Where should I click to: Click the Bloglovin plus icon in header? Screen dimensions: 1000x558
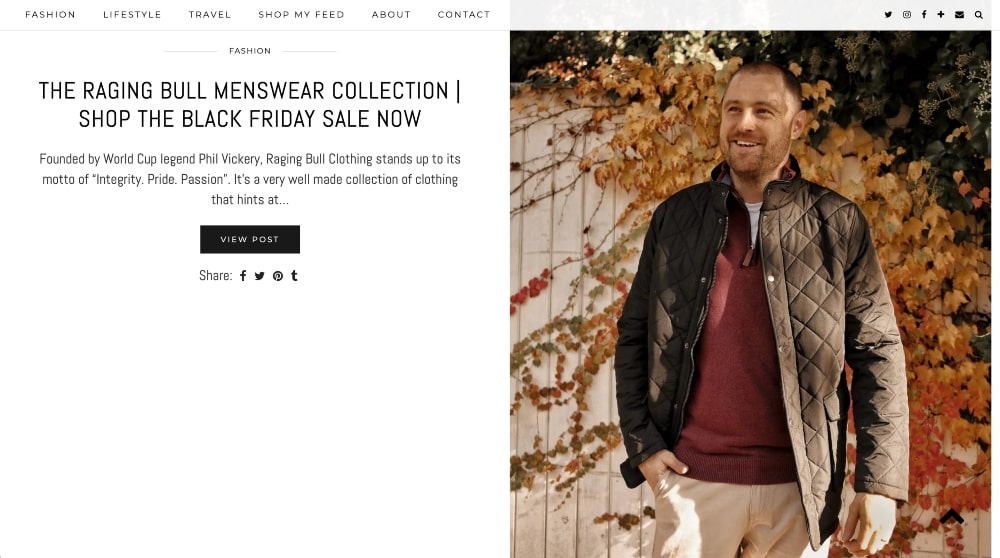tap(941, 15)
